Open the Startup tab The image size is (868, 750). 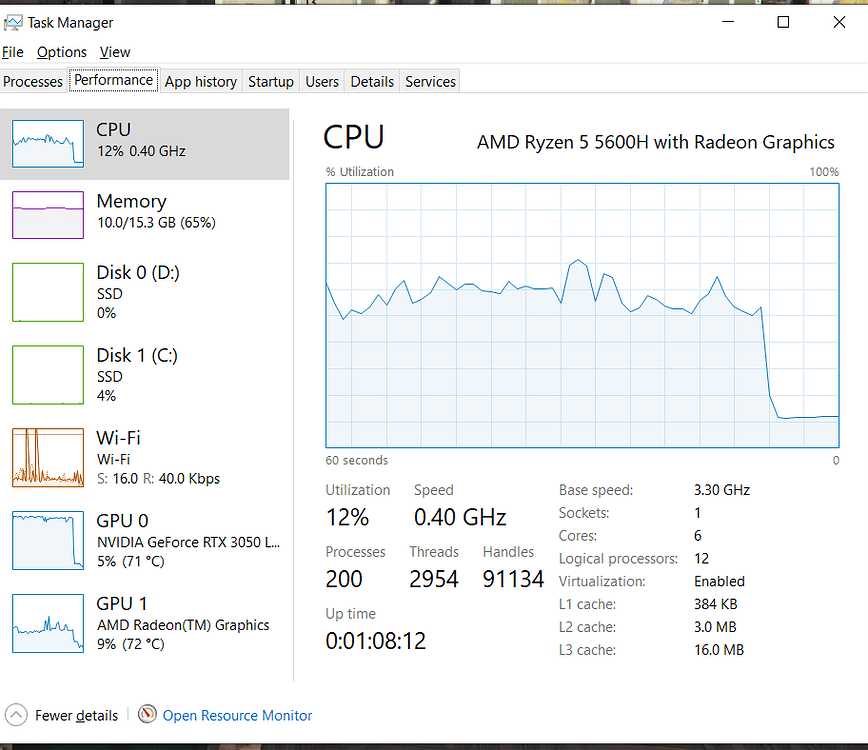[270, 81]
